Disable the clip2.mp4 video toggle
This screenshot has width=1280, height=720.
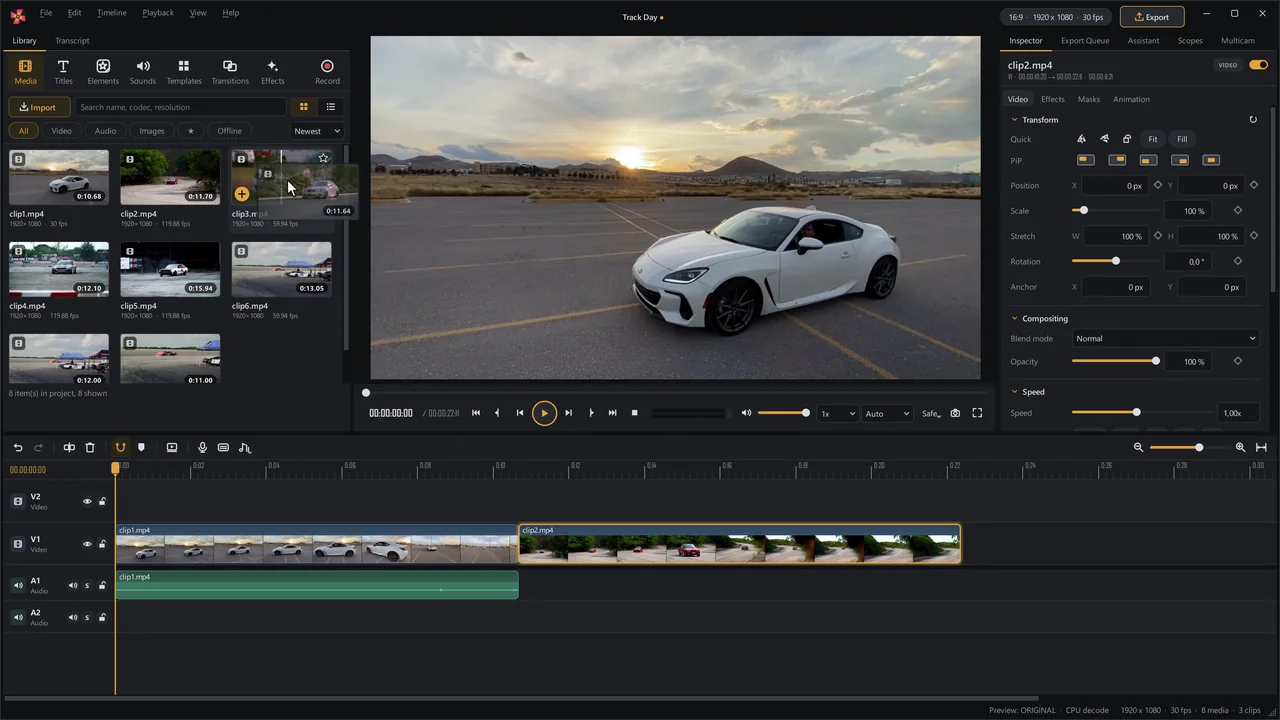[x=1258, y=65]
